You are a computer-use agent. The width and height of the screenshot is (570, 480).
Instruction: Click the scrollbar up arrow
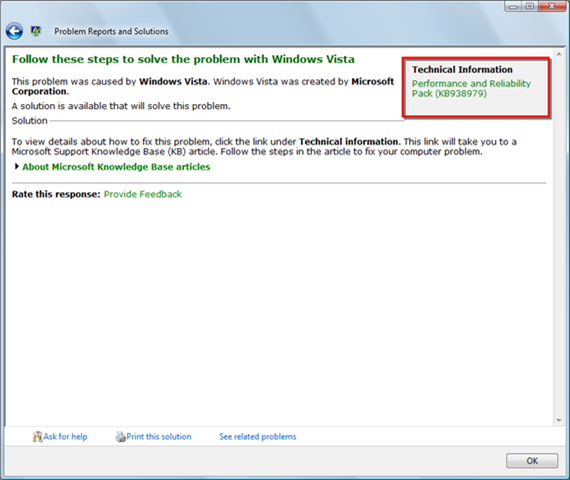(559, 54)
